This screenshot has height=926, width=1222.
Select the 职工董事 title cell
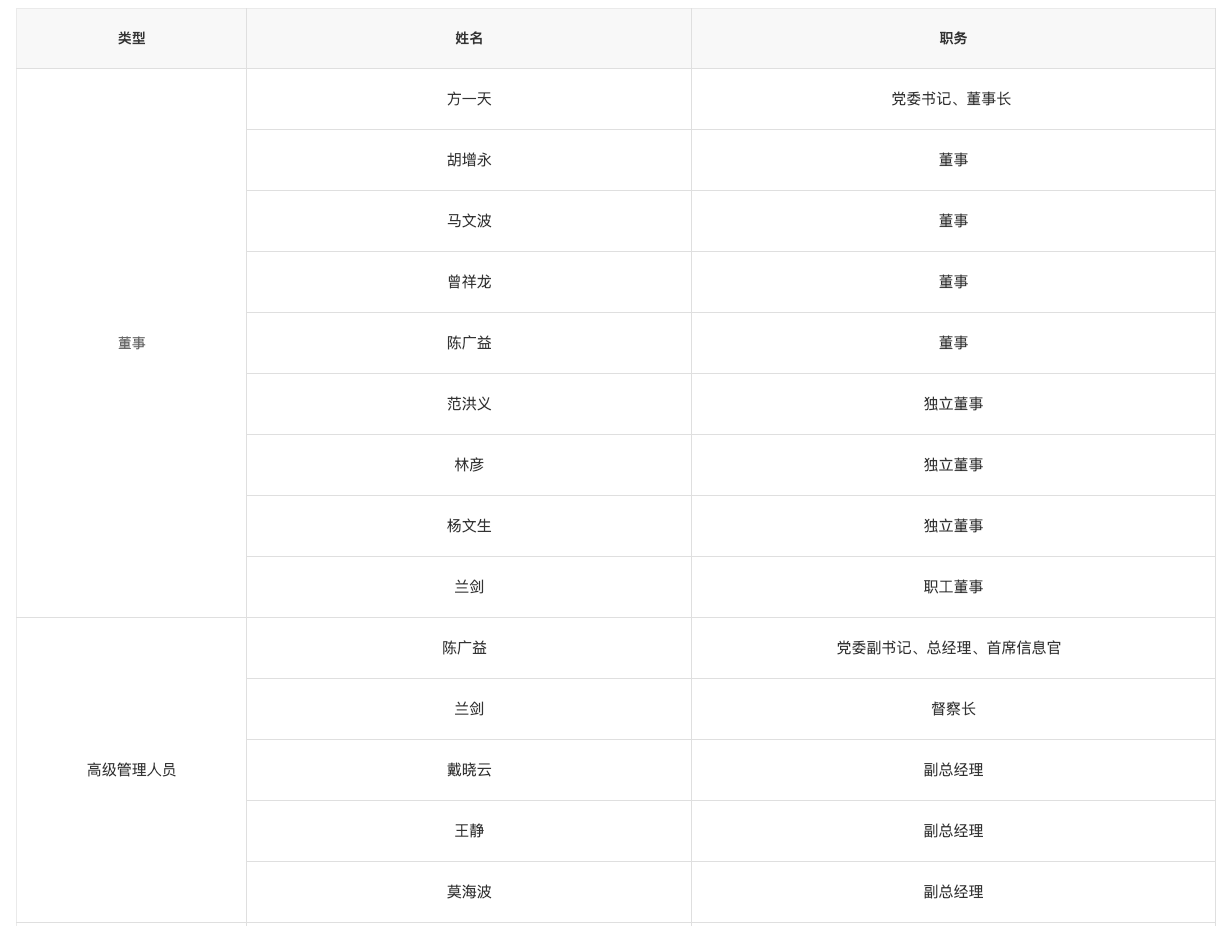tap(953, 587)
